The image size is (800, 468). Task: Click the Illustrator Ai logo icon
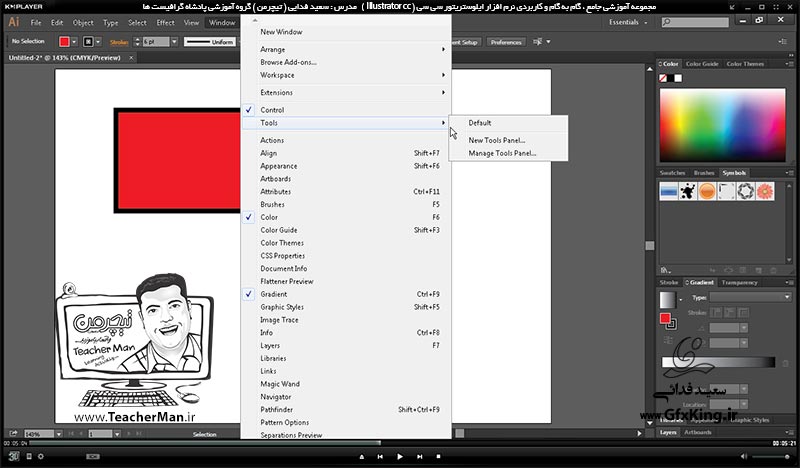(14, 22)
